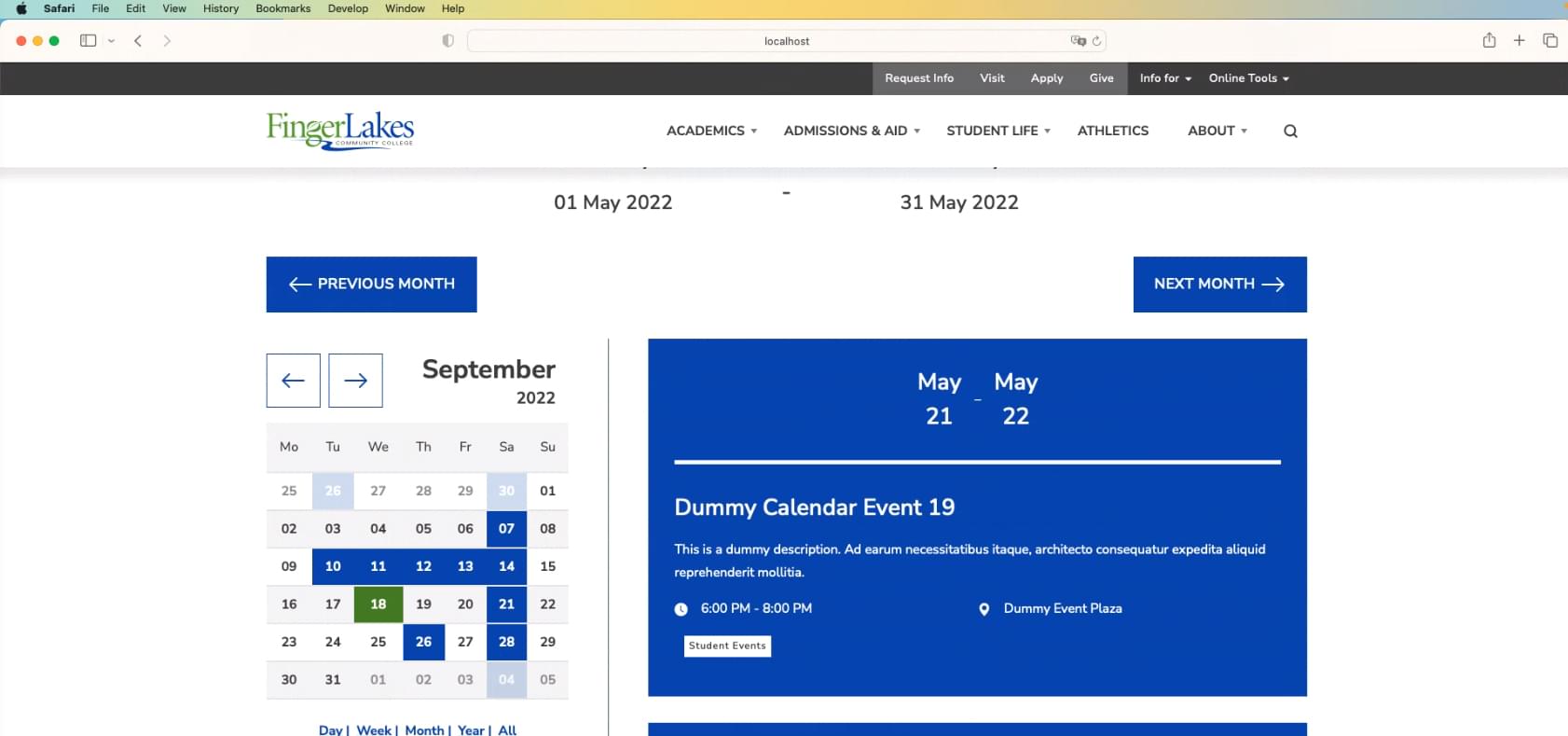The image size is (1568, 736).
Task: Open the Bookmarks menu
Action: click(x=283, y=8)
